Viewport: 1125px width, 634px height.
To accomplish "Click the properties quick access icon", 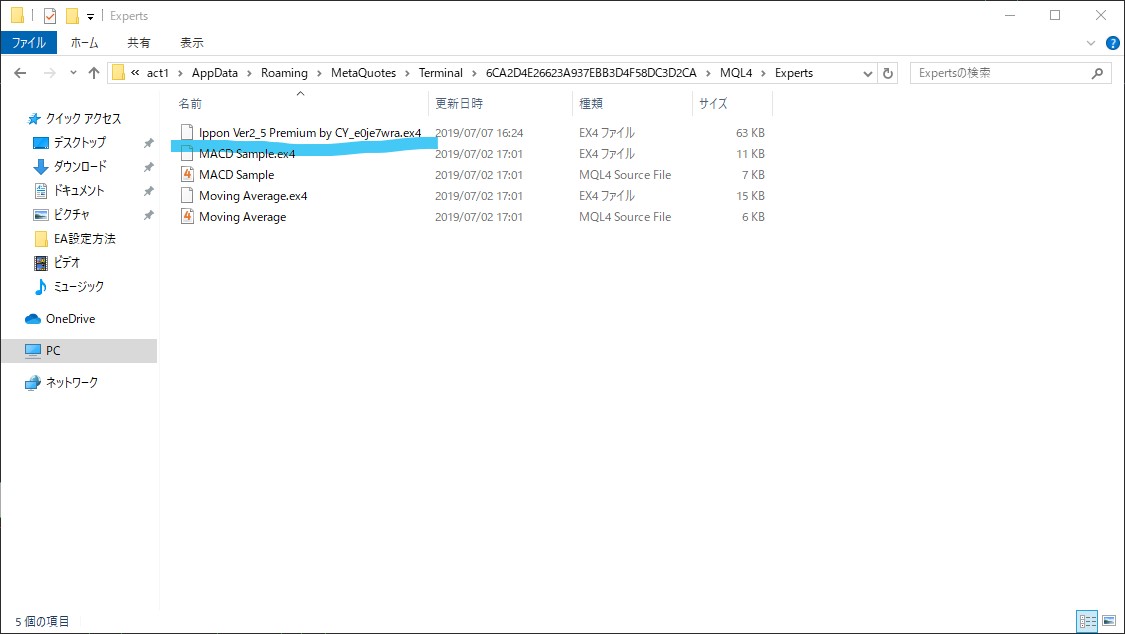I will [50, 16].
